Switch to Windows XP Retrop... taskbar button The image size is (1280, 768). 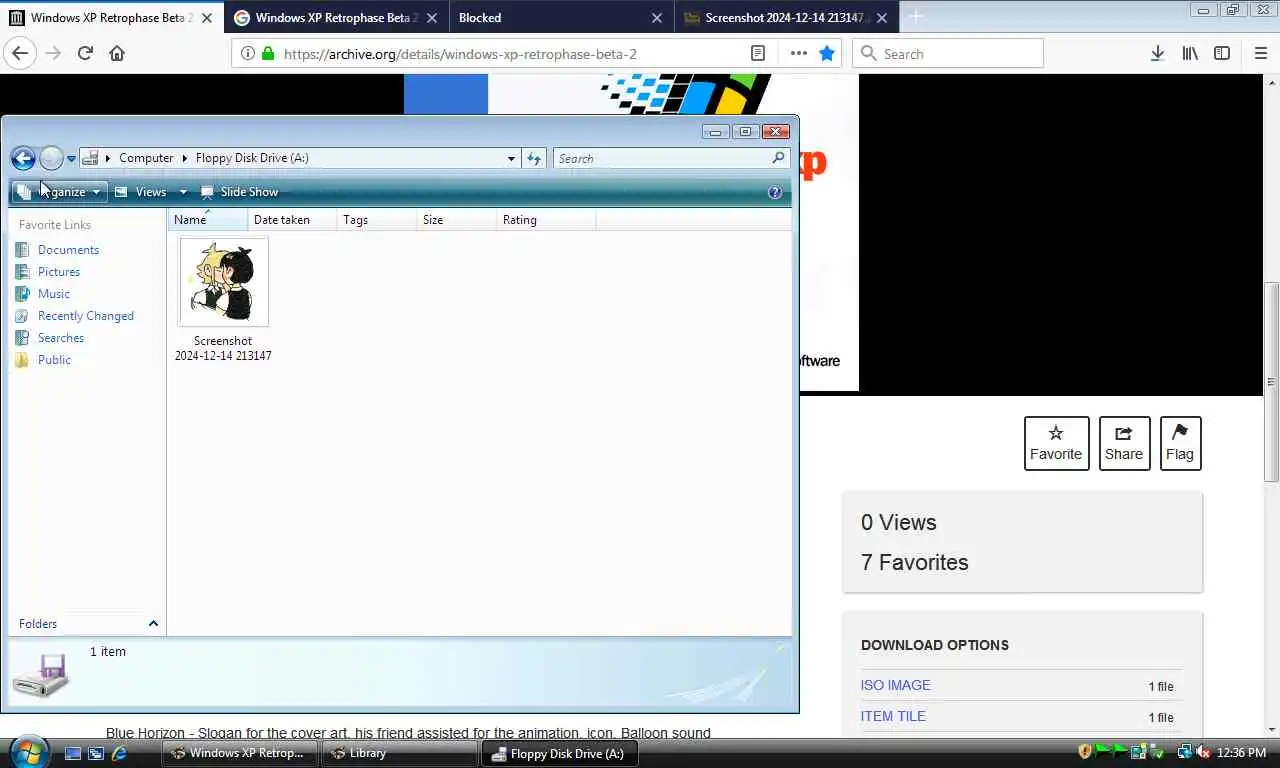[240, 753]
